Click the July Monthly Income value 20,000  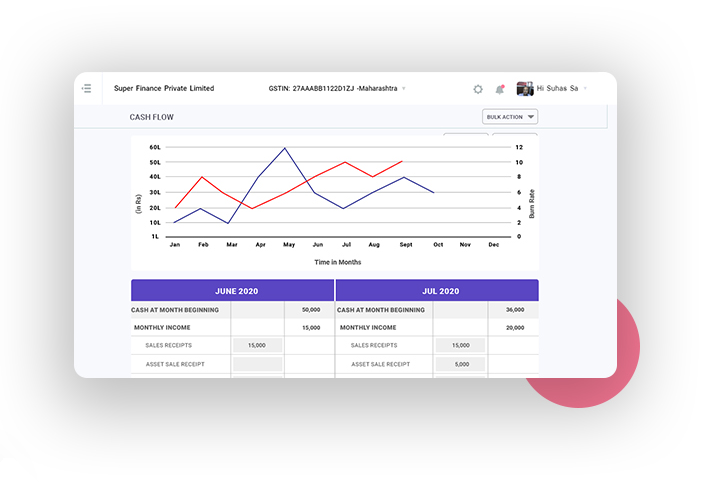515,327
